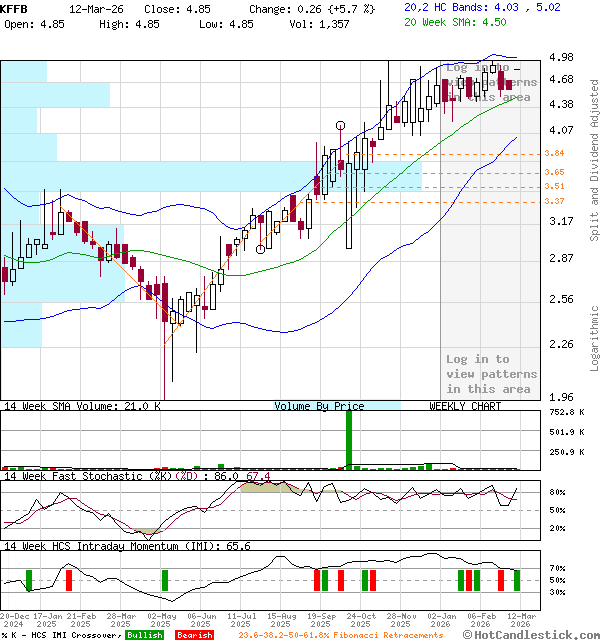600x640 pixels.
Task: Click the circle marker near the August candle
Action: click(261, 249)
